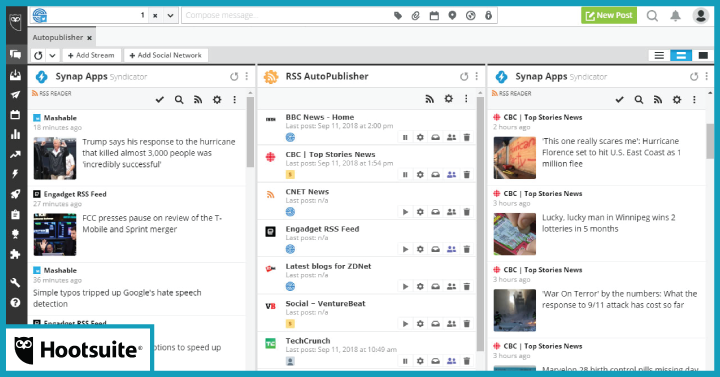Open Assignments clipboard sidebar icon
Viewport: 720px width, 377px height.
click(x=15, y=214)
